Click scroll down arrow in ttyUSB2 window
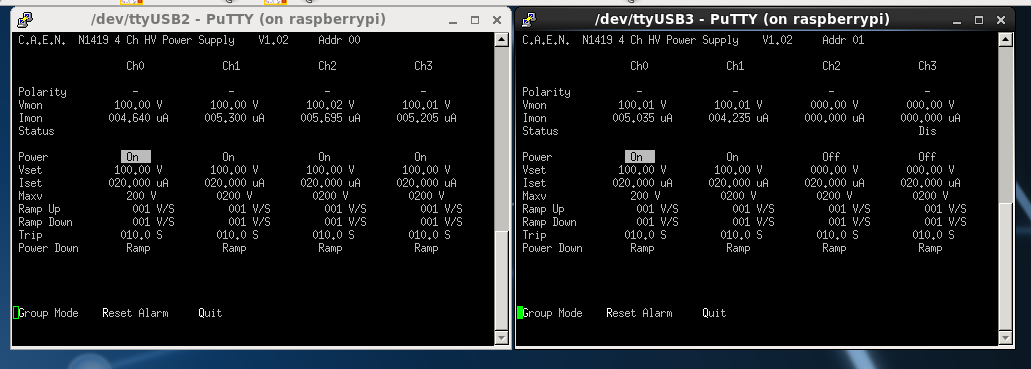 pyautogui.click(x=501, y=338)
